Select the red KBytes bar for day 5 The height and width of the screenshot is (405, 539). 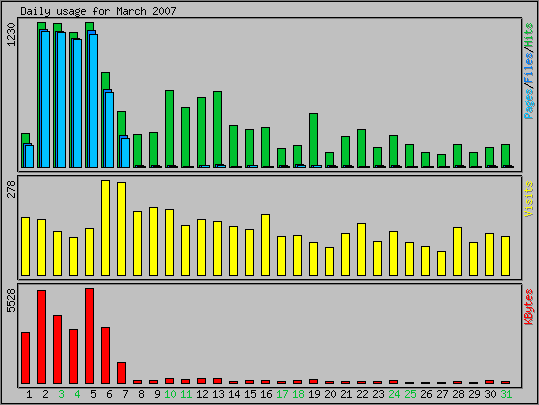(x=89, y=336)
